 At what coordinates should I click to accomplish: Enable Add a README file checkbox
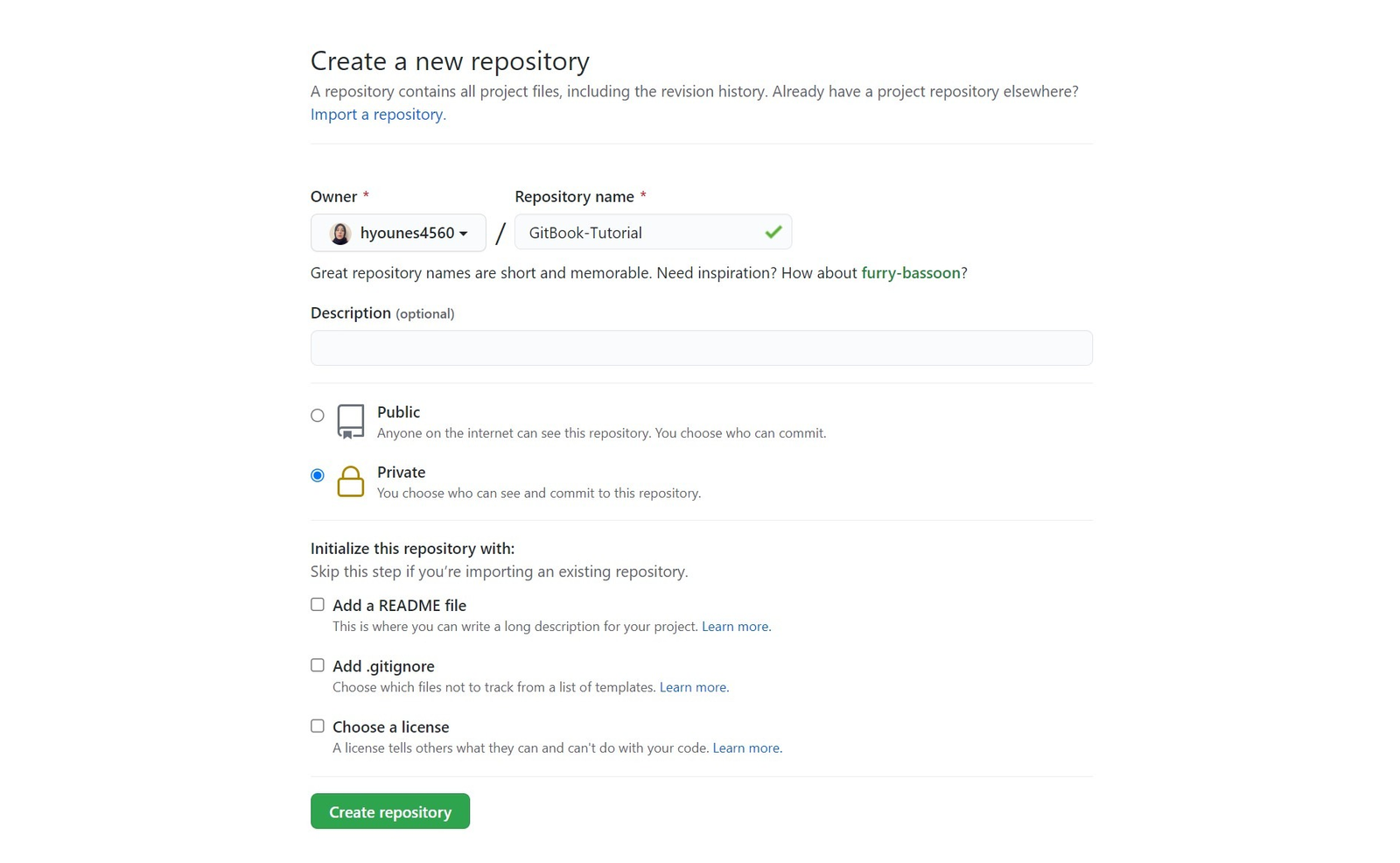pos(318,605)
